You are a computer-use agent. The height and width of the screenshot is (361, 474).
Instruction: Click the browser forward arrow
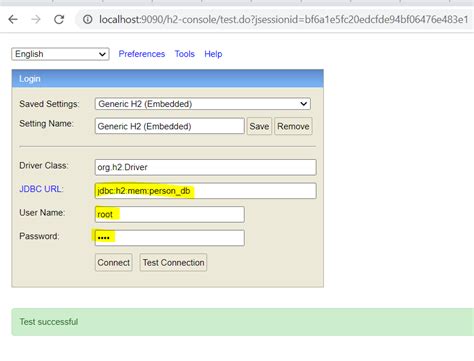tap(36, 20)
